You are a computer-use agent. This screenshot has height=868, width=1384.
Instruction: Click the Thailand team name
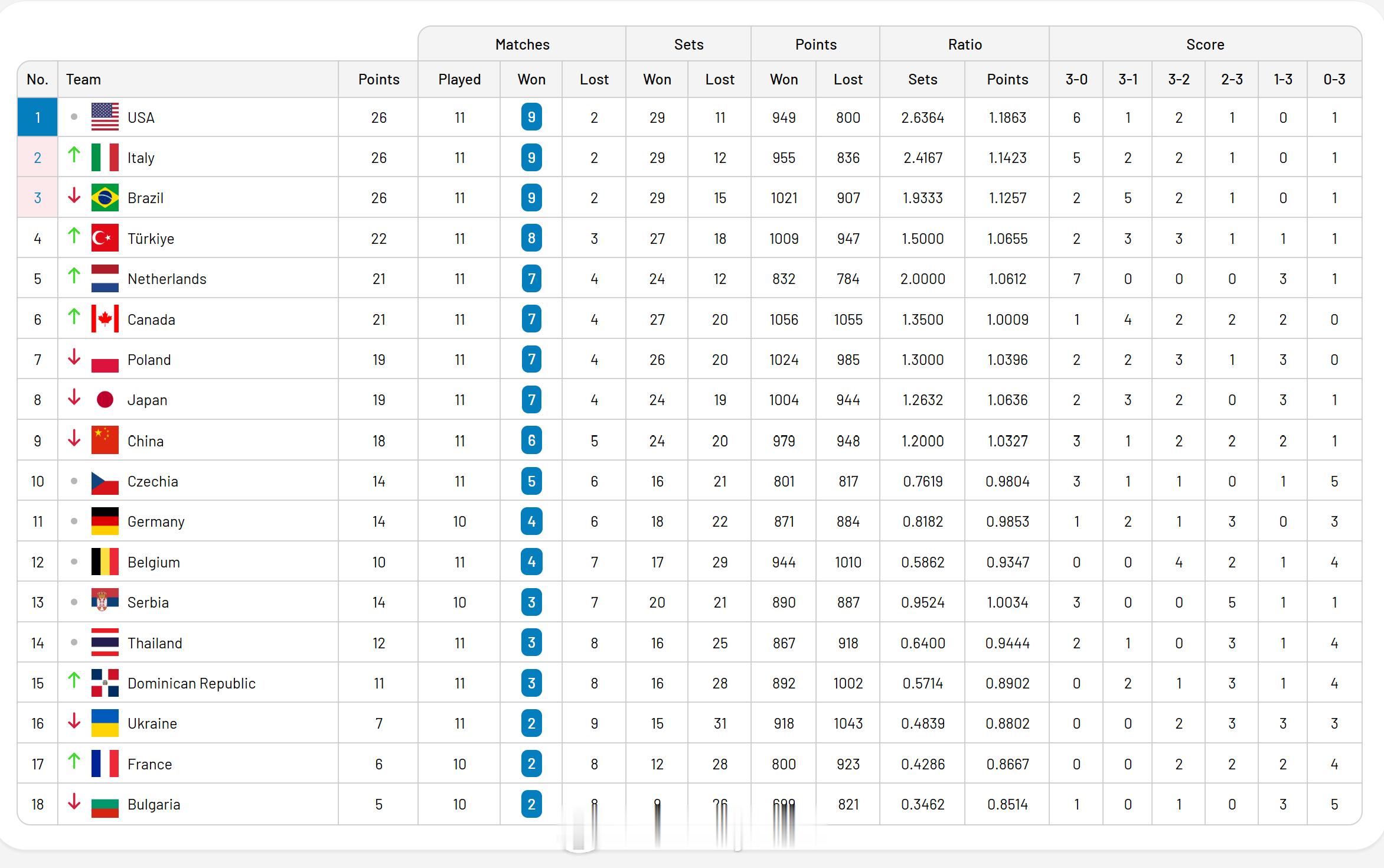click(x=155, y=642)
